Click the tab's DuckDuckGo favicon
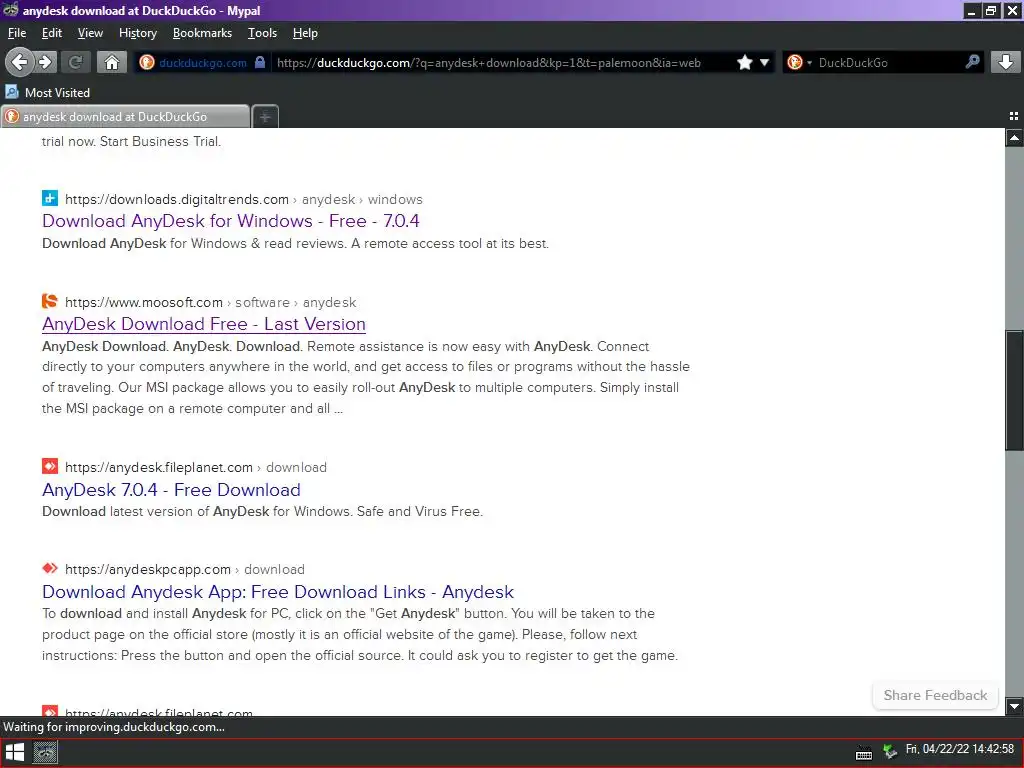This screenshot has height=768, width=1024. tap(12, 116)
